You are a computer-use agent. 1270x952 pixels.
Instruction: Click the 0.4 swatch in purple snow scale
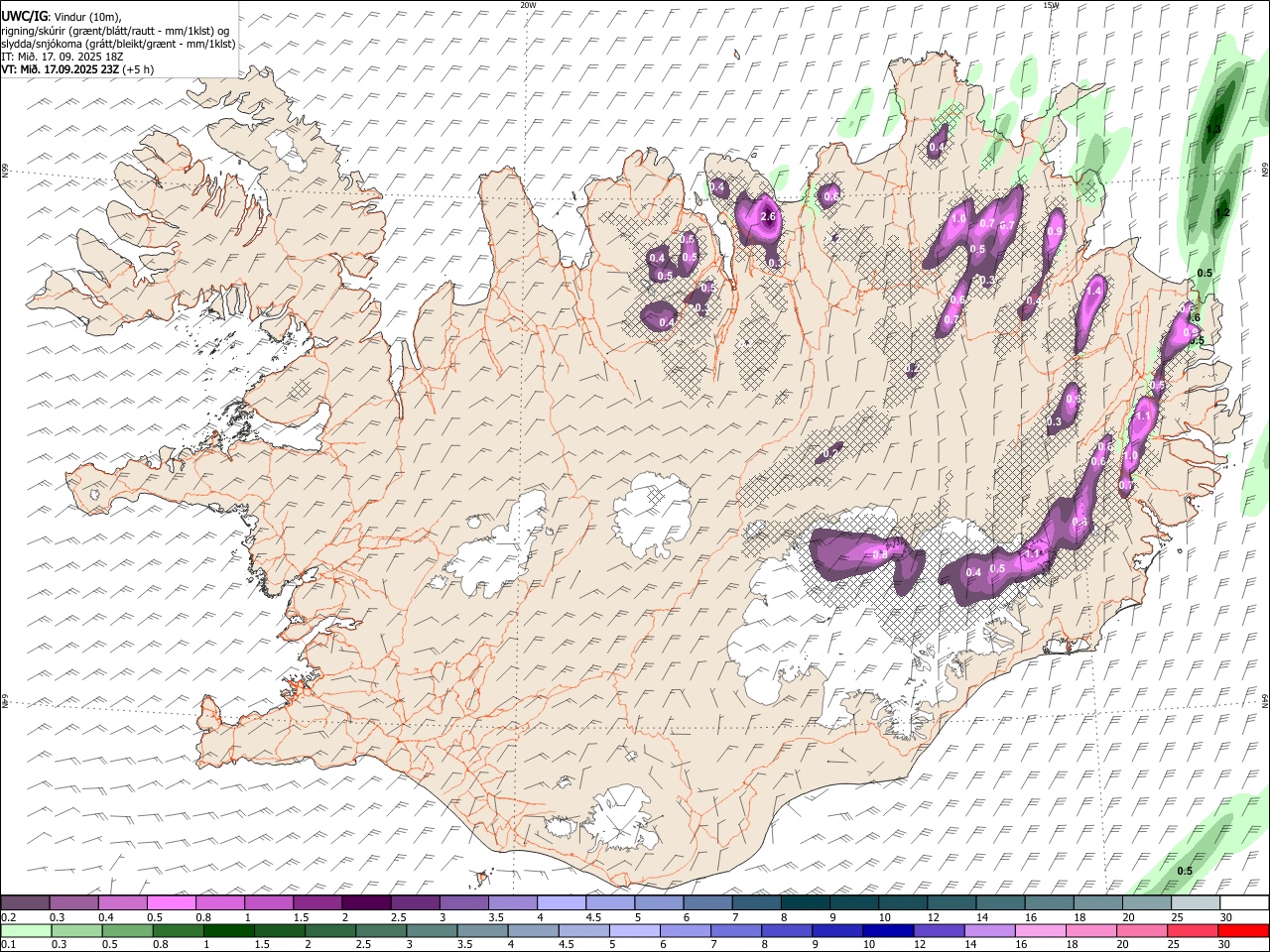pos(123,902)
